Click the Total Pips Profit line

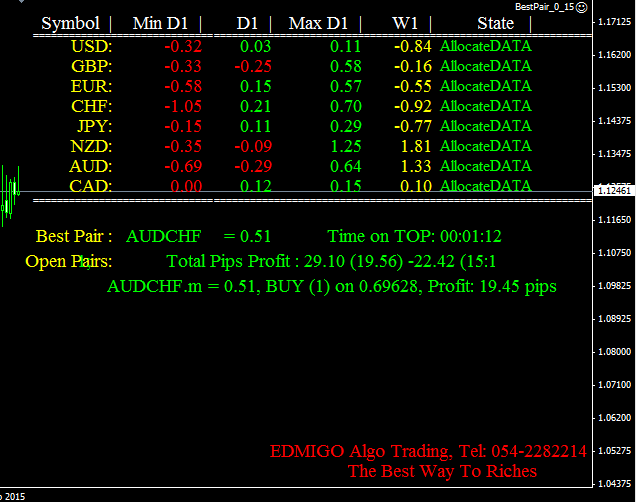[331, 262]
